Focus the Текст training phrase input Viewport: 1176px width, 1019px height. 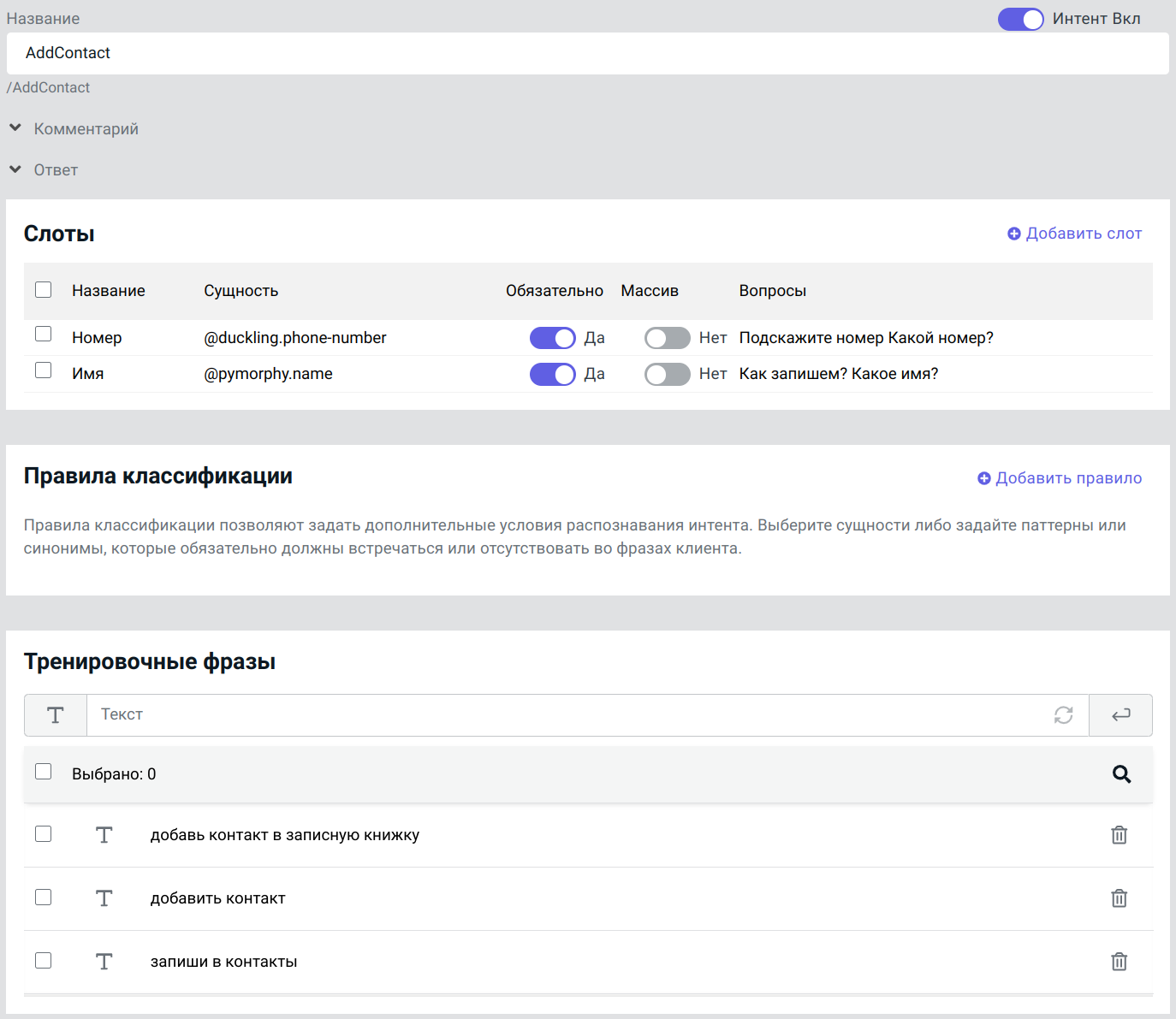[565, 715]
